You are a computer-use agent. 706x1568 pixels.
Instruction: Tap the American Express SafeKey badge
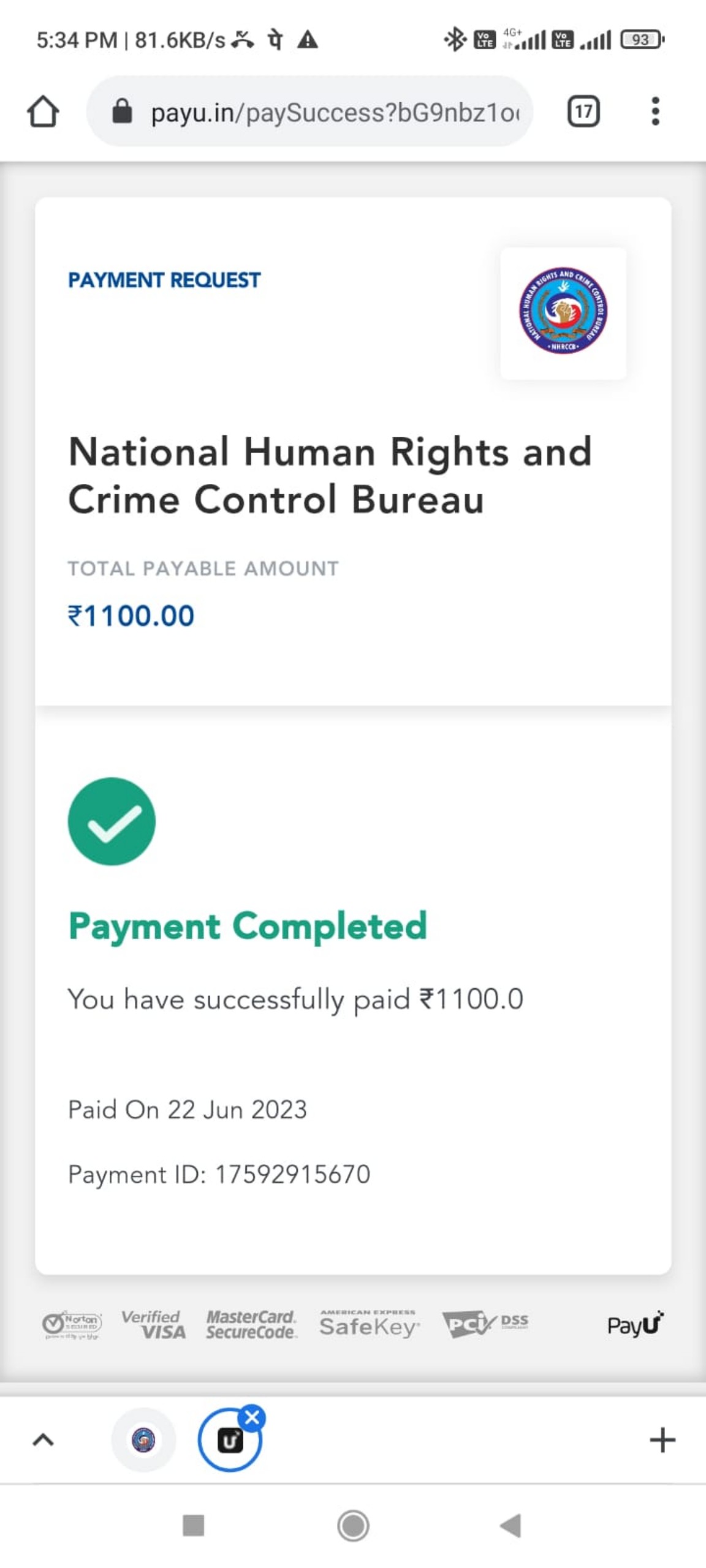pos(369,1324)
